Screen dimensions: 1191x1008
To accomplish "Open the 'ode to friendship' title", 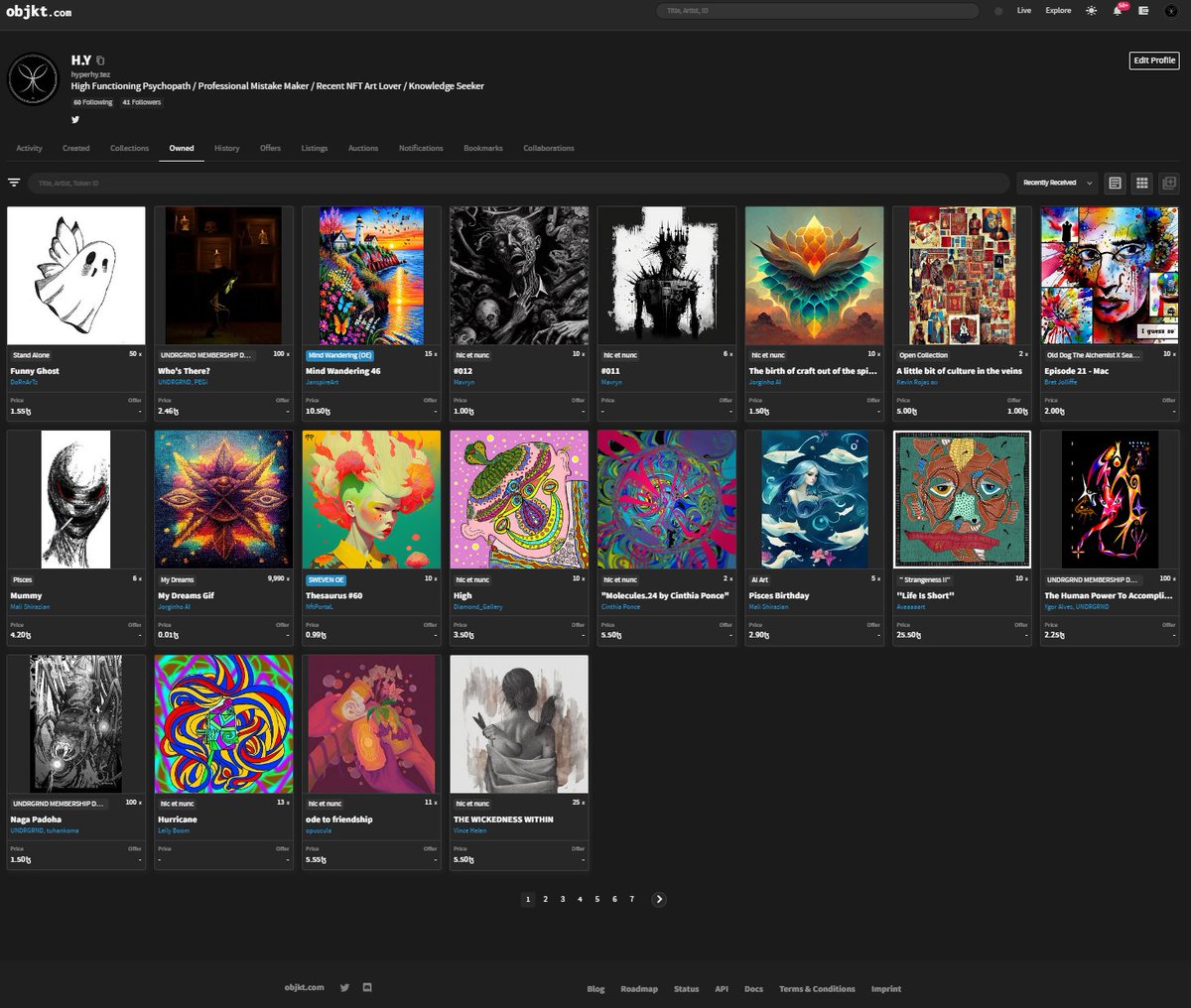I will (339, 819).
